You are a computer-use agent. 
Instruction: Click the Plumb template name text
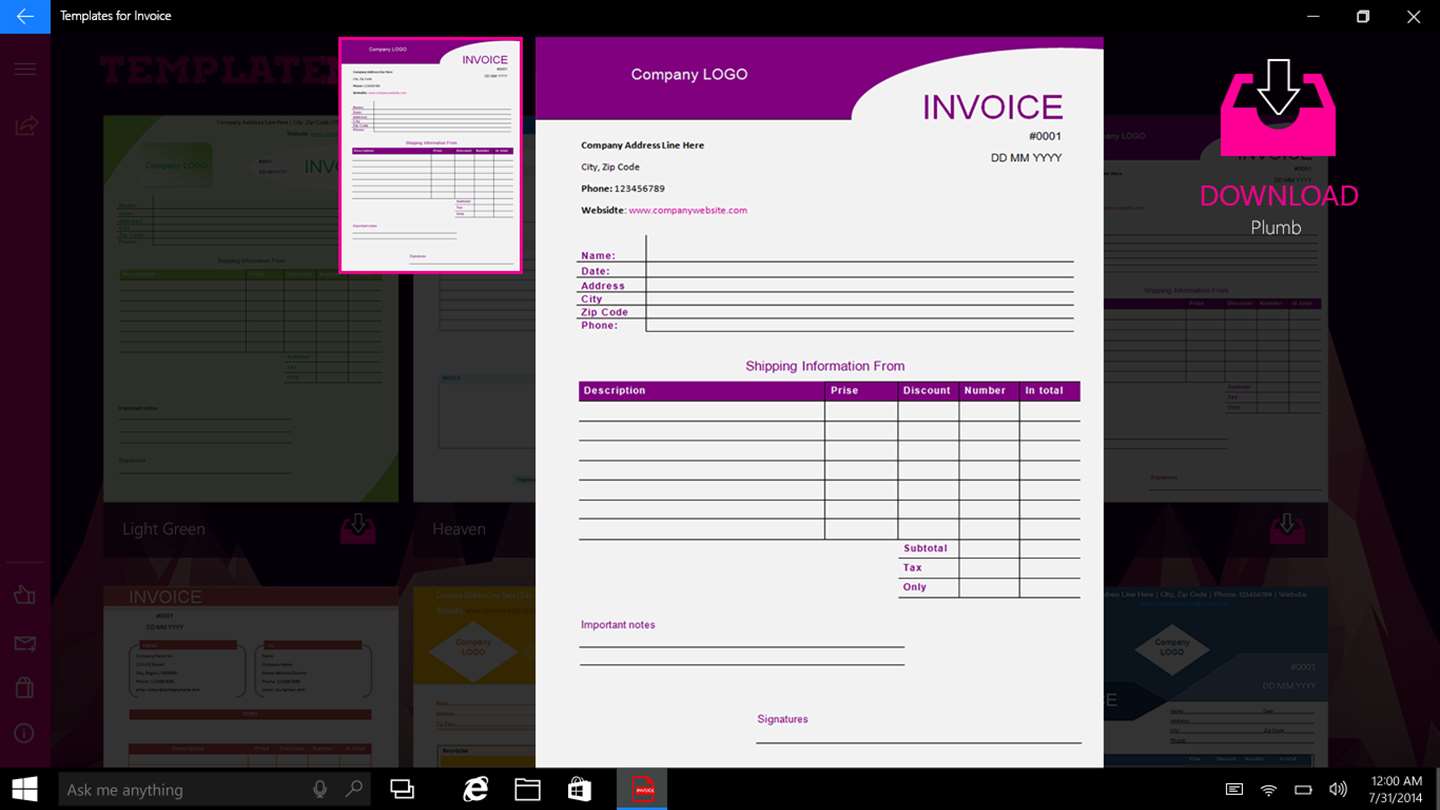pos(1276,227)
